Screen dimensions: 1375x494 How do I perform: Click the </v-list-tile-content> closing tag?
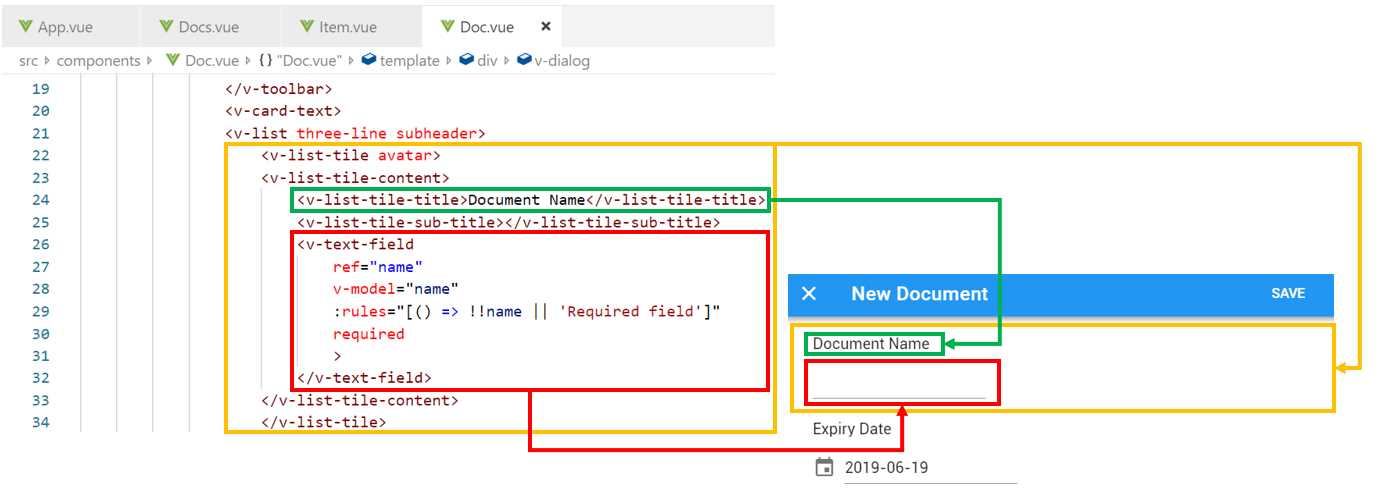pos(360,400)
